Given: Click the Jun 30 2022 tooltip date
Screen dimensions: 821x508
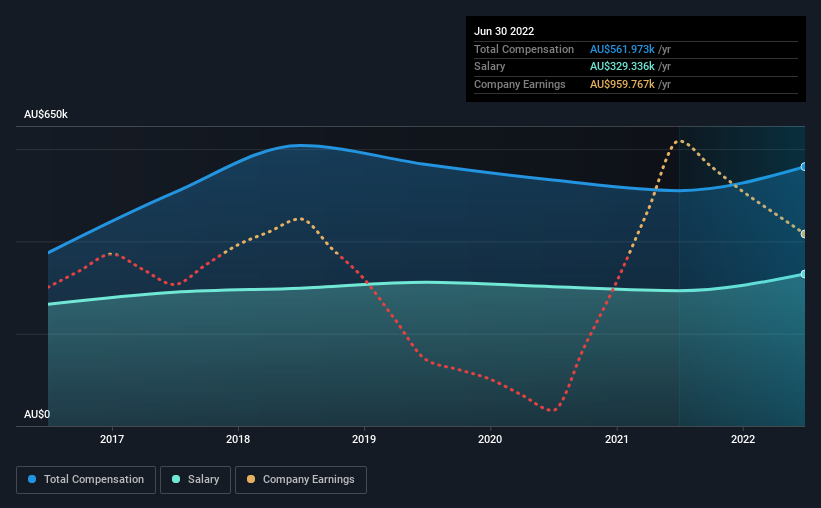Looking at the screenshot, I should tap(504, 31).
